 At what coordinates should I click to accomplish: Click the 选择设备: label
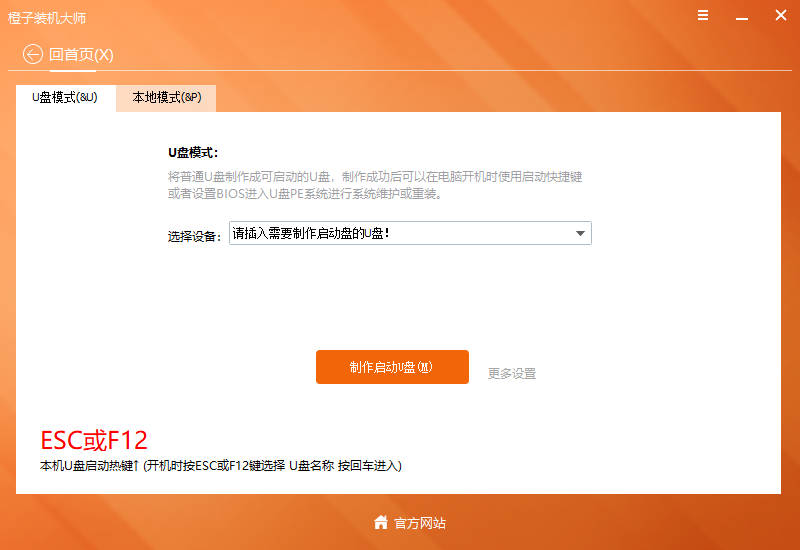click(x=194, y=236)
